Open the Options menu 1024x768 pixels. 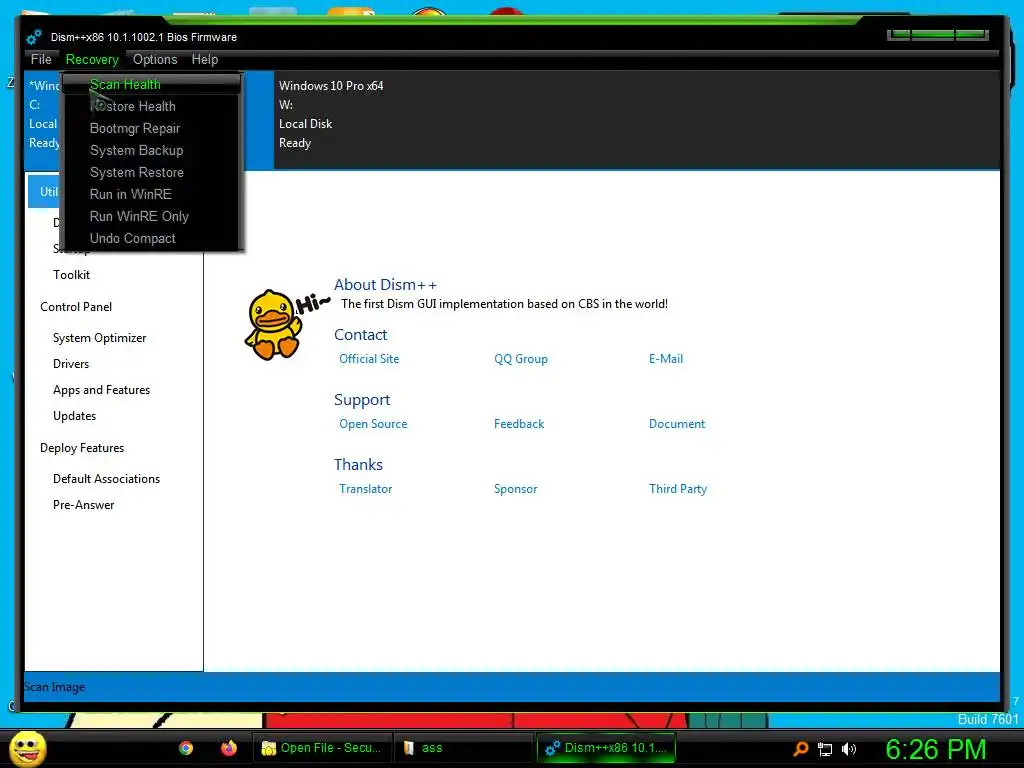click(x=155, y=59)
